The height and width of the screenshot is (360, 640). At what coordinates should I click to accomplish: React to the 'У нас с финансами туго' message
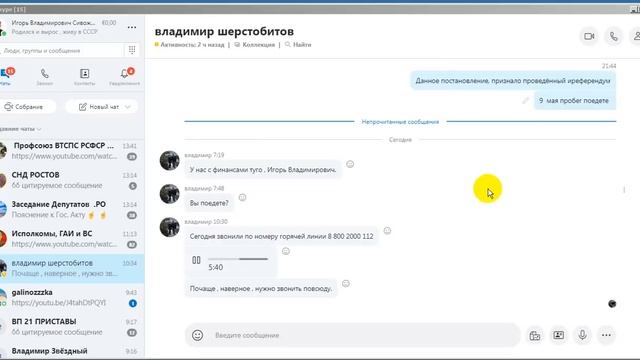350,164
